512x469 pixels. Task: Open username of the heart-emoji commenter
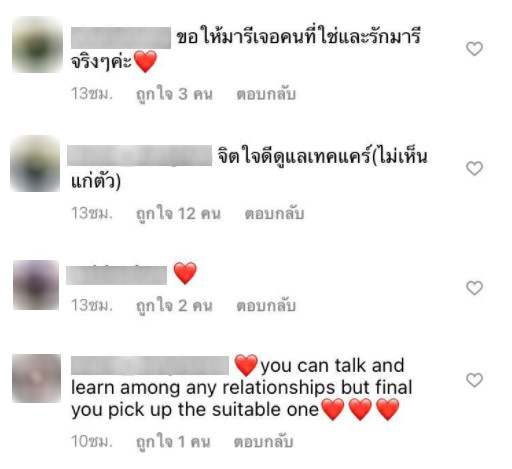click(x=117, y=275)
